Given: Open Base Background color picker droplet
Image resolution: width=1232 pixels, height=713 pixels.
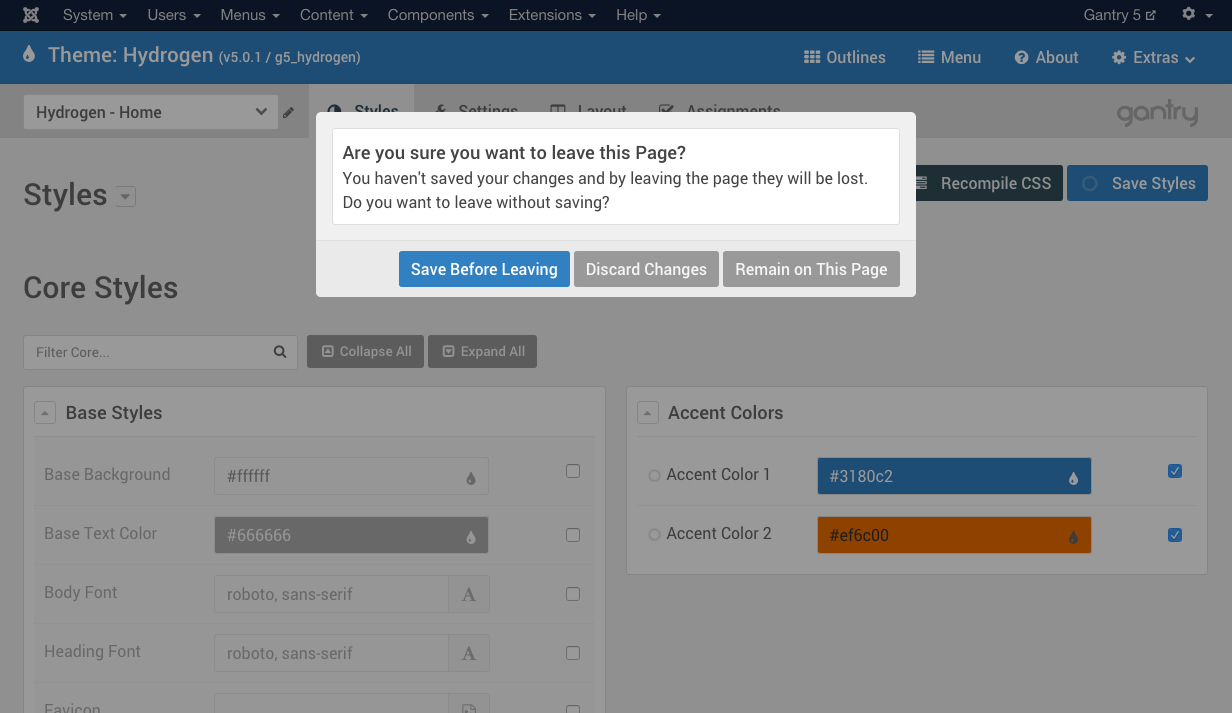Looking at the screenshot, I should pyautogui.click(x=471, y=478).
